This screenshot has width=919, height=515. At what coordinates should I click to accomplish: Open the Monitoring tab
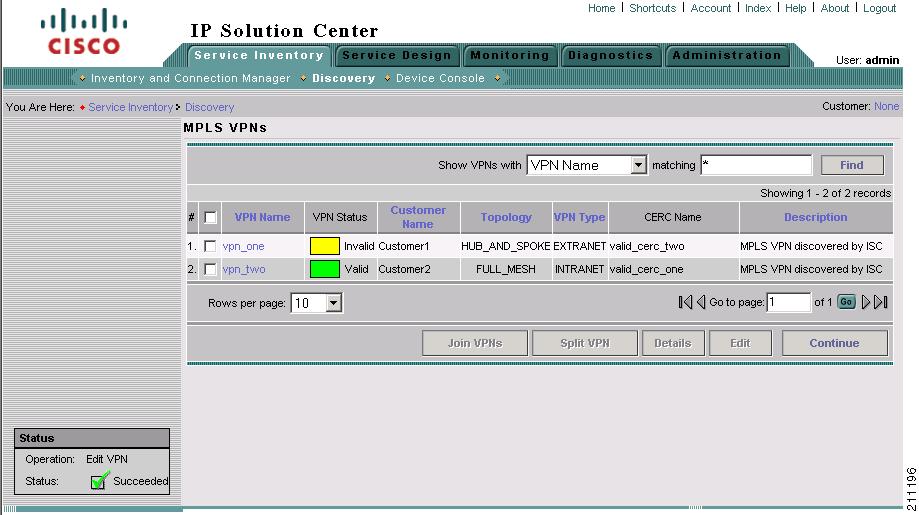[510, 56]
